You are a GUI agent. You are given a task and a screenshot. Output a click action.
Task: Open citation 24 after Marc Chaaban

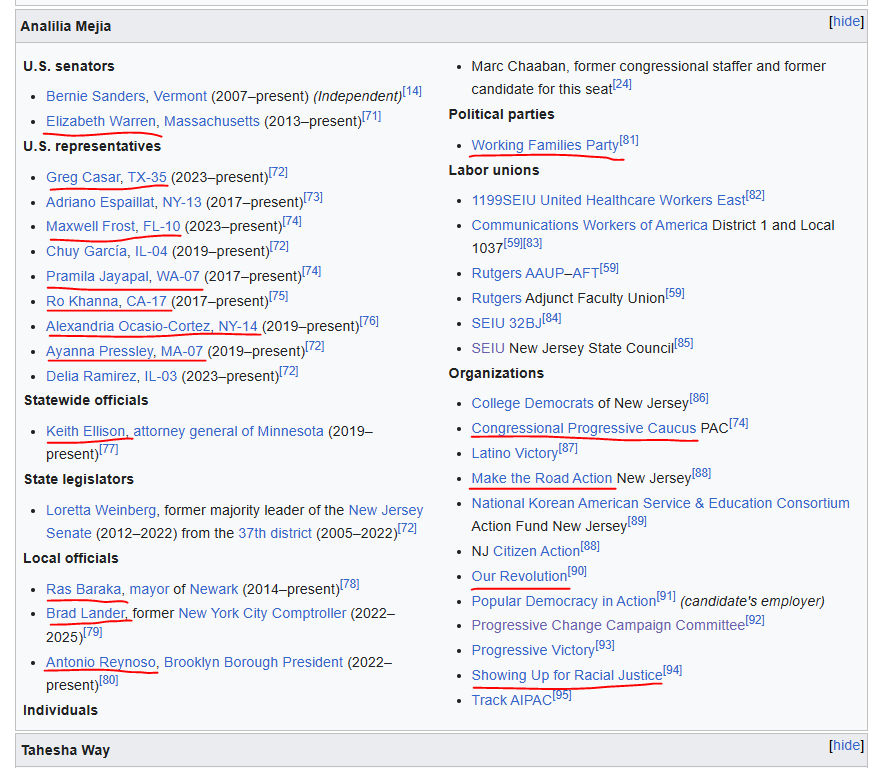pos(622,84)
